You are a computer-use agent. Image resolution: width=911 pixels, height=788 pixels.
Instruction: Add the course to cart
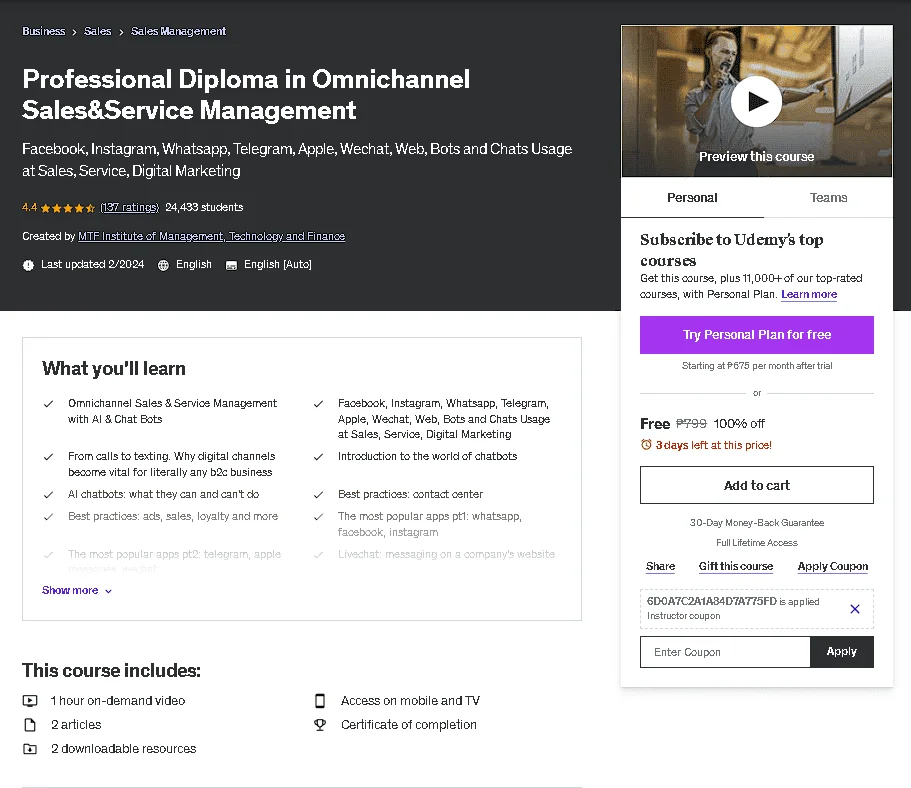pyautogui.click(x=756, y=485)
